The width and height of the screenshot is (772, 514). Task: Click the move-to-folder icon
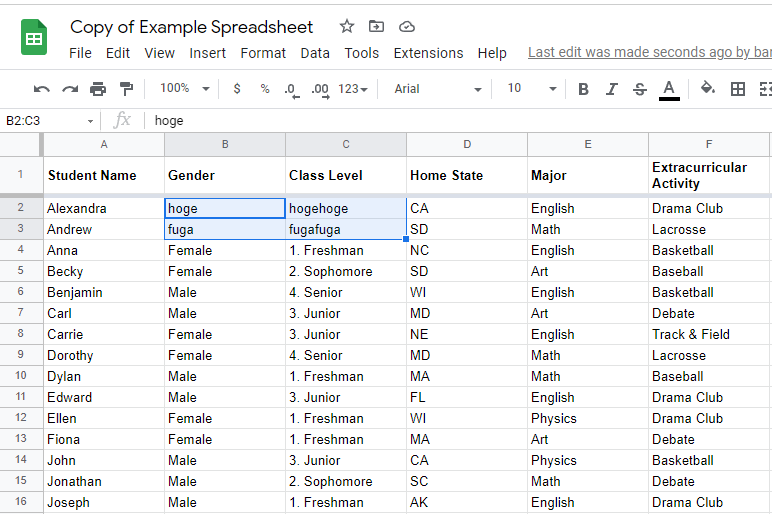pyautogui.click(x=376, y=27)
